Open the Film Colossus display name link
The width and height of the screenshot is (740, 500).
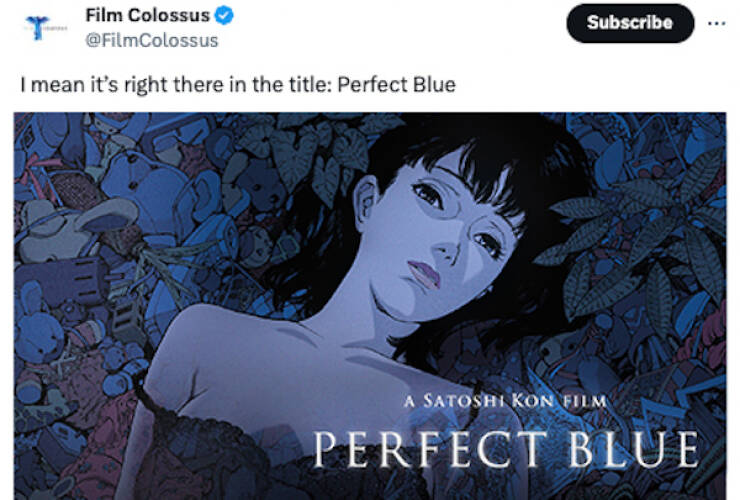click(147, 15)
